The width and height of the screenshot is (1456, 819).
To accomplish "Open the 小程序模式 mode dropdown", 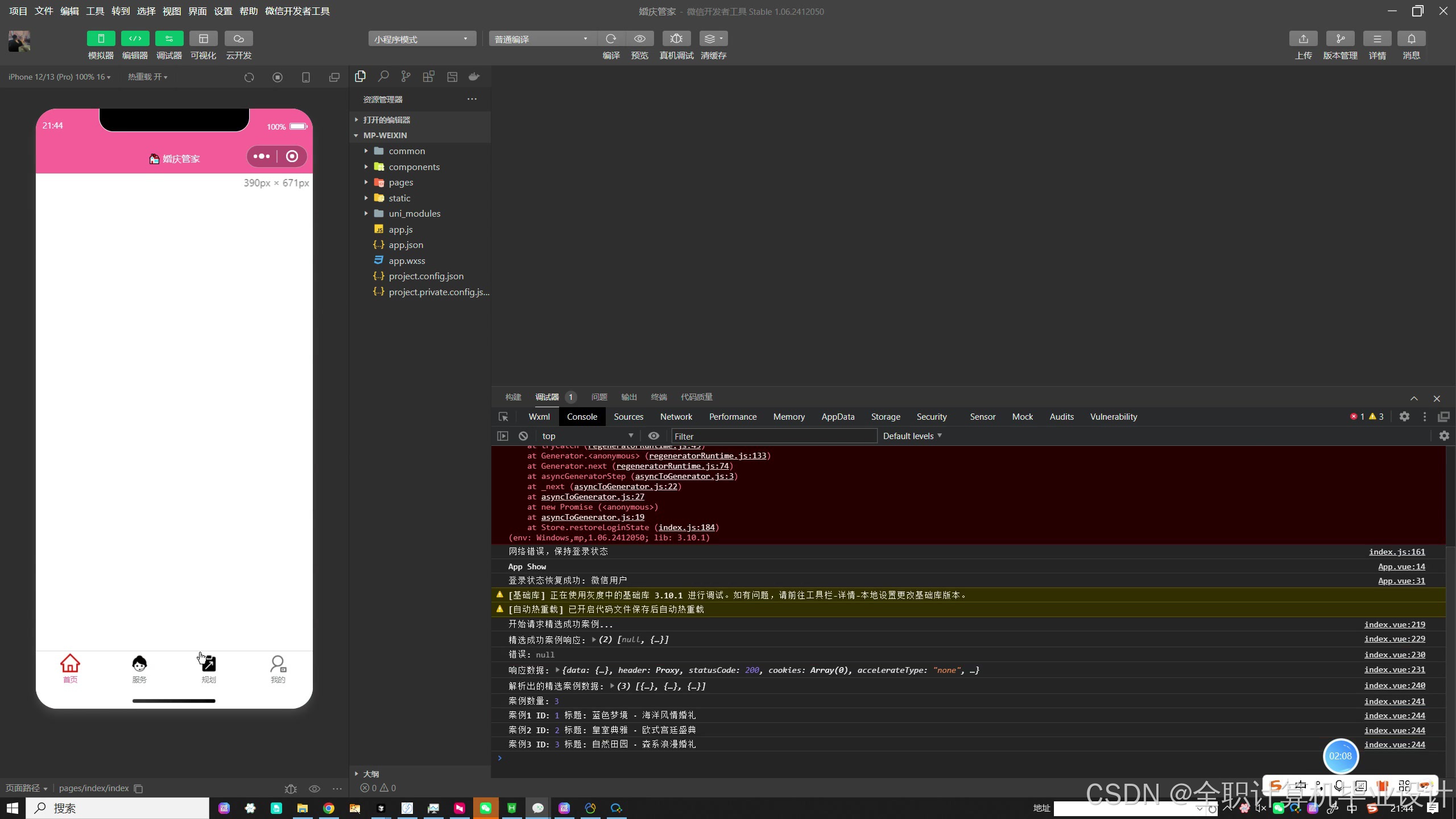I will 421,39.
